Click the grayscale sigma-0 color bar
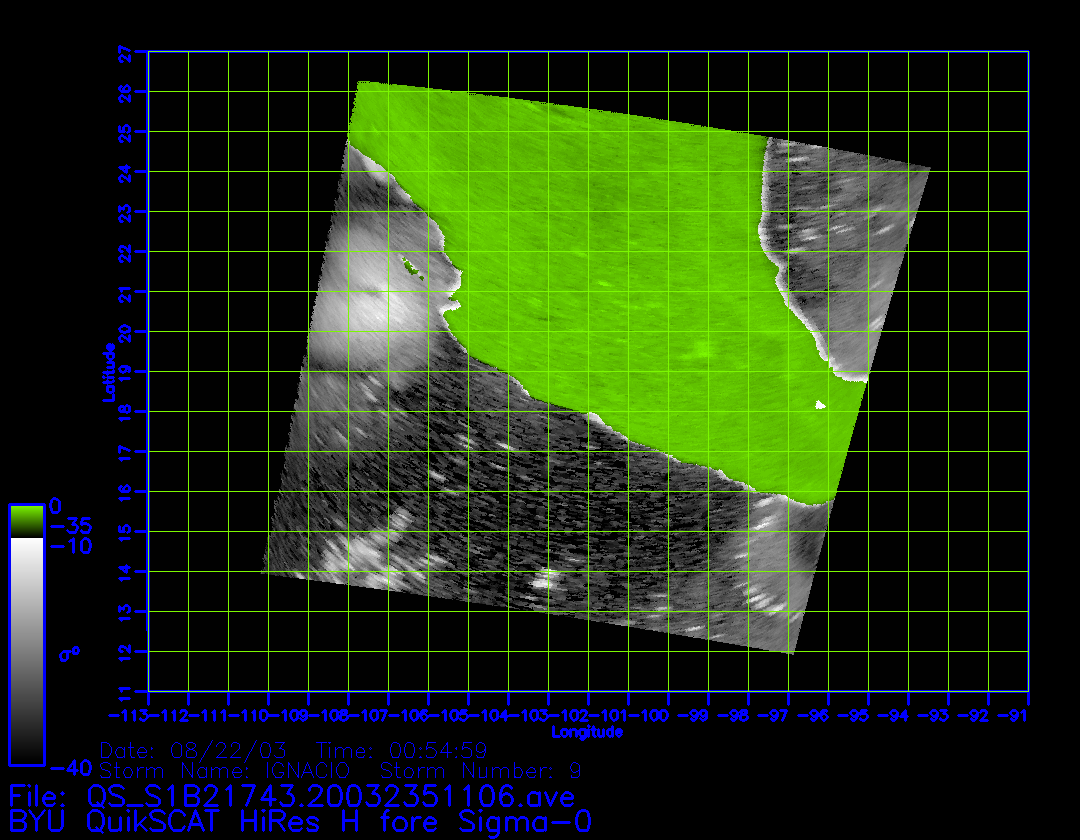The height and width of the screenshot is (840, 1080). pos(26,650)
